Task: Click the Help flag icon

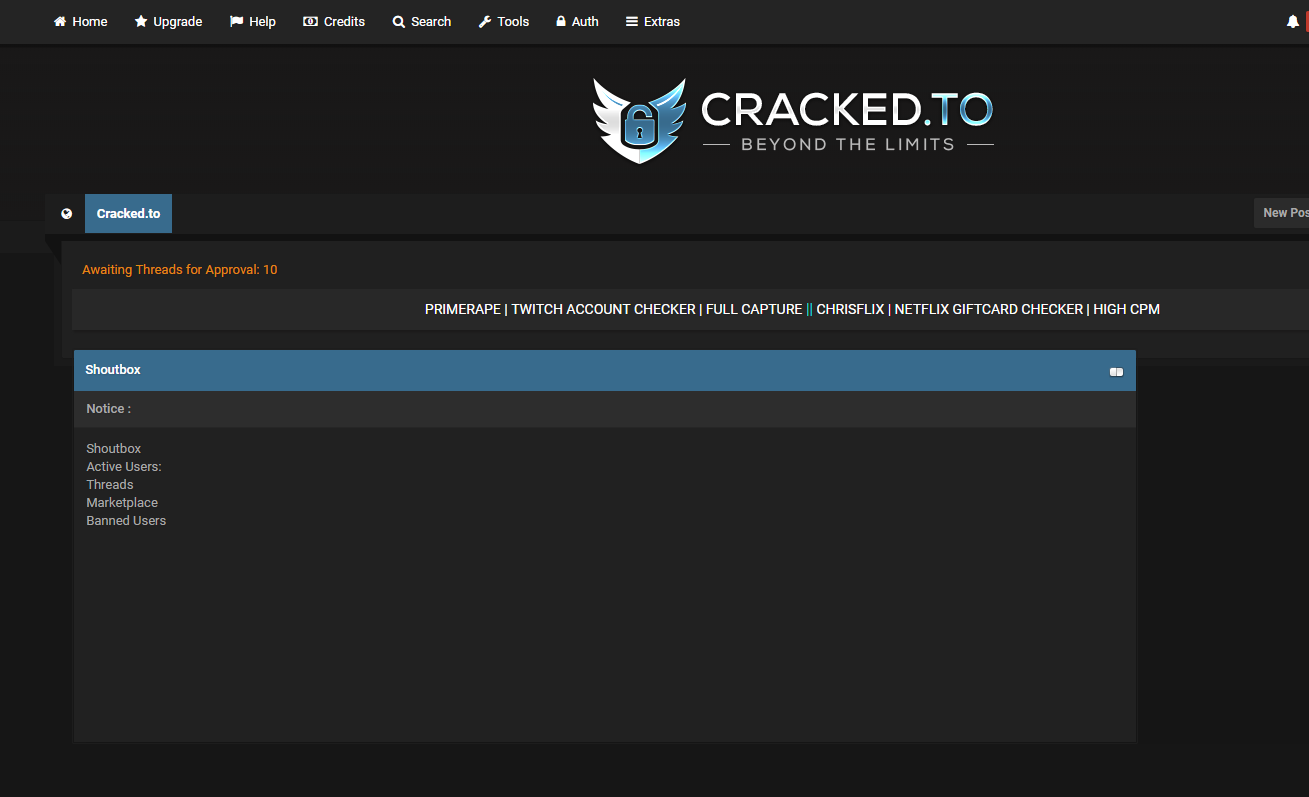Action: click(236, 21)
